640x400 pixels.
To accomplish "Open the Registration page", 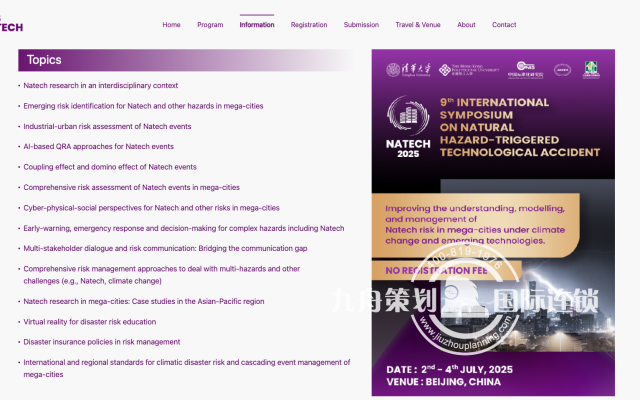I will [x=309, y=25].
